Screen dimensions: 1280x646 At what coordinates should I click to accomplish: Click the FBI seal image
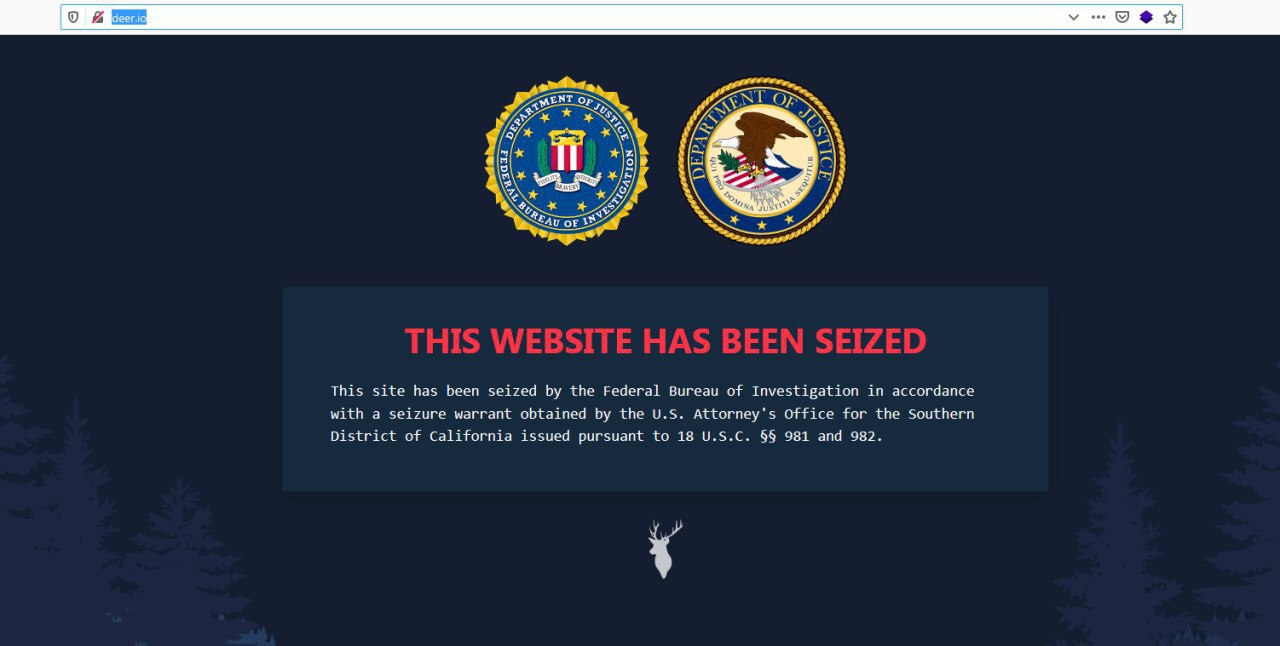(566, 160)
